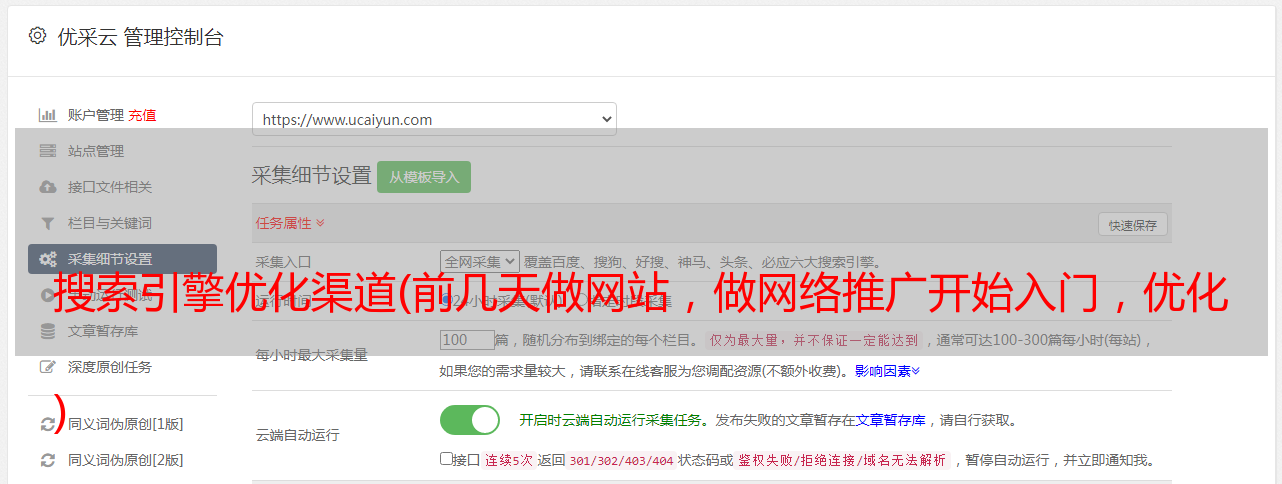Open the 全网采集 dropdown
Image resolution: width=1282 pixels, height=484 pixels.
480,261
